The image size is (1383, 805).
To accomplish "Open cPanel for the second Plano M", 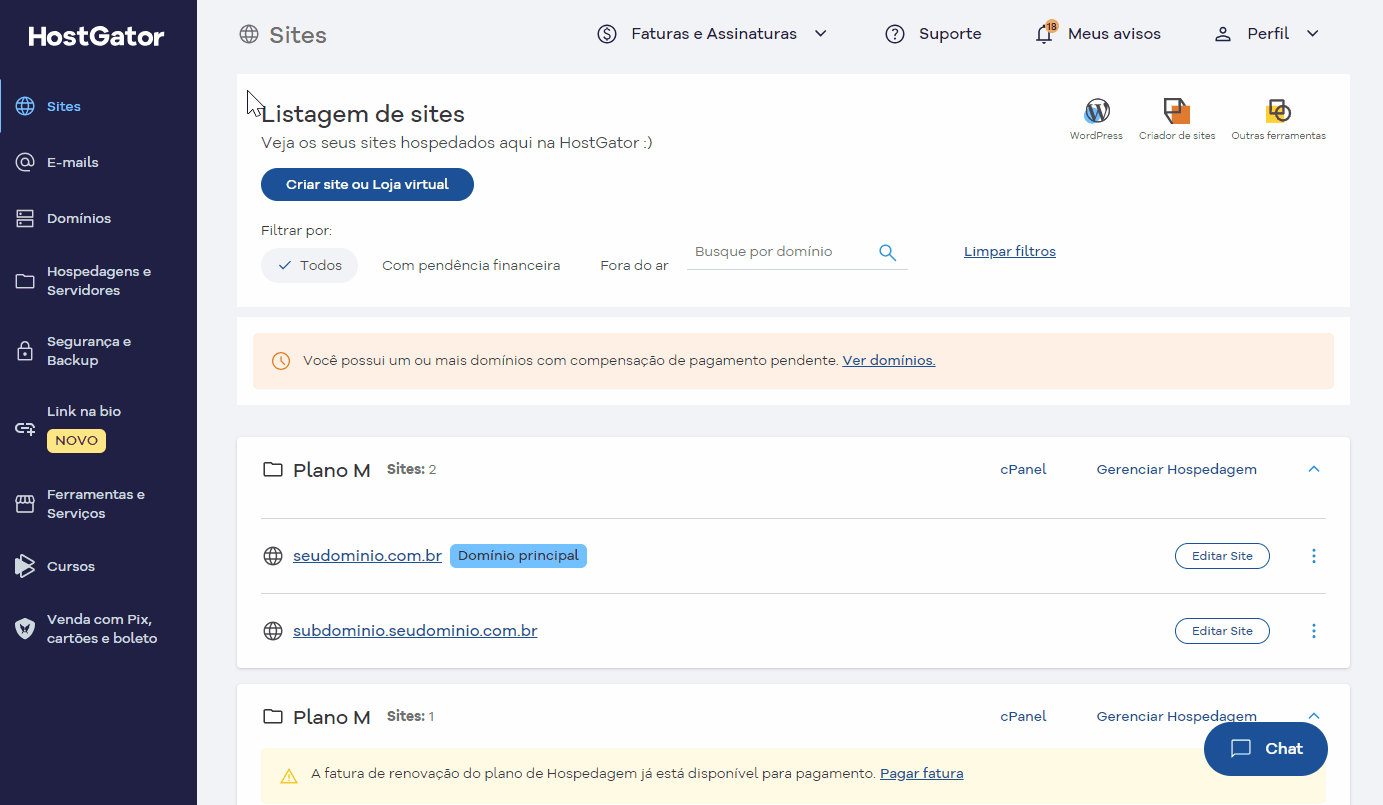I will pyautogui.click(x=1023, y=716).
